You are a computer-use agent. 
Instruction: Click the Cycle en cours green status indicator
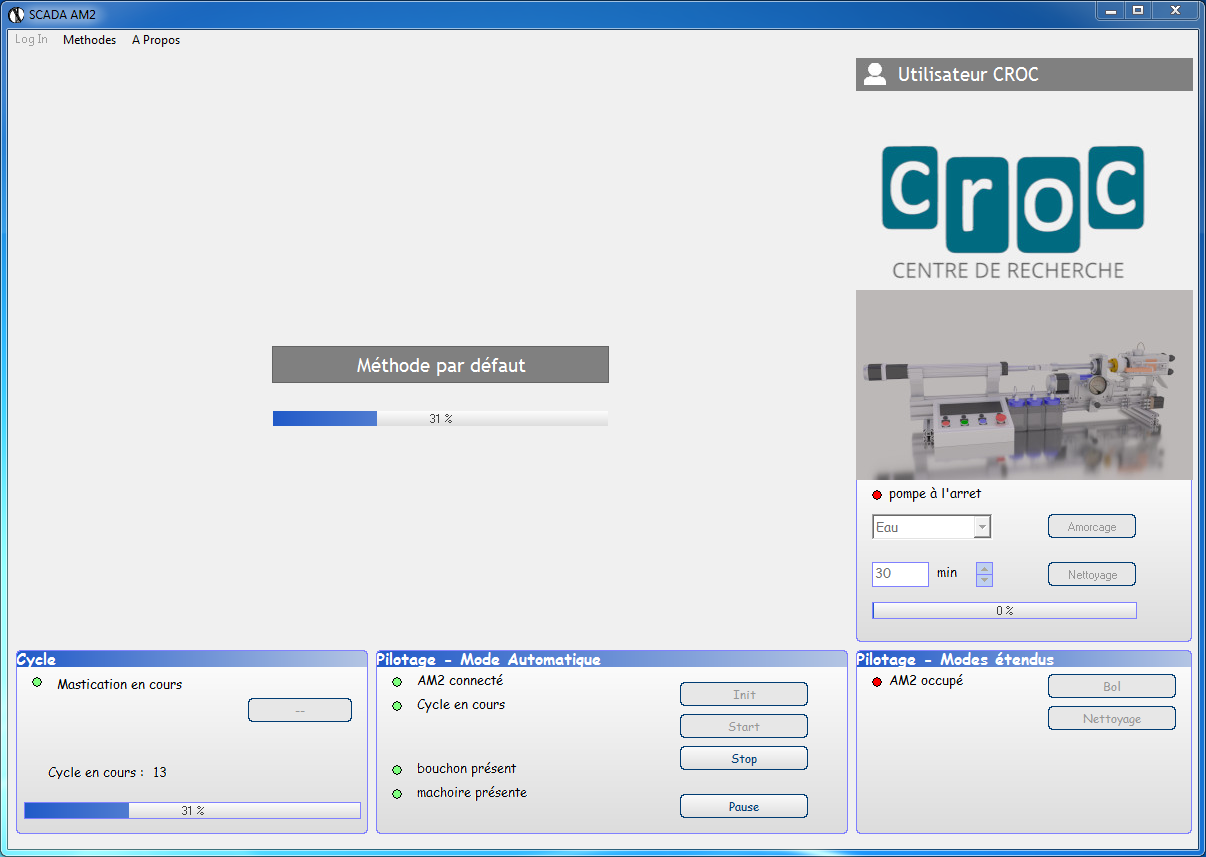pyautogui.click(x=397, y=706)
